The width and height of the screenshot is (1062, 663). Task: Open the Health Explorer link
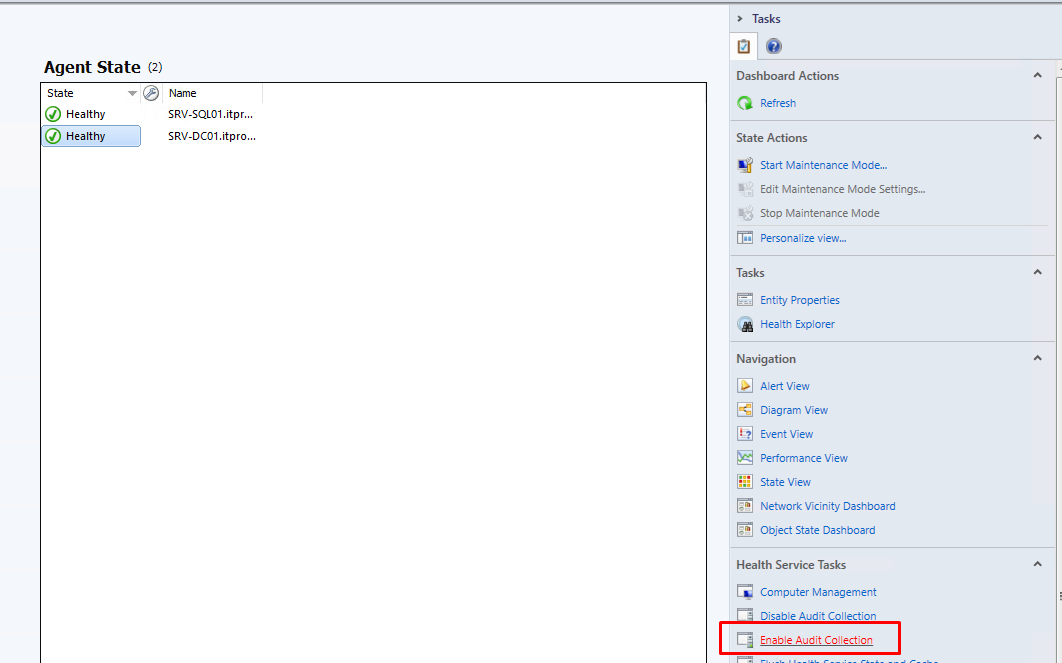tap(797, 324)
